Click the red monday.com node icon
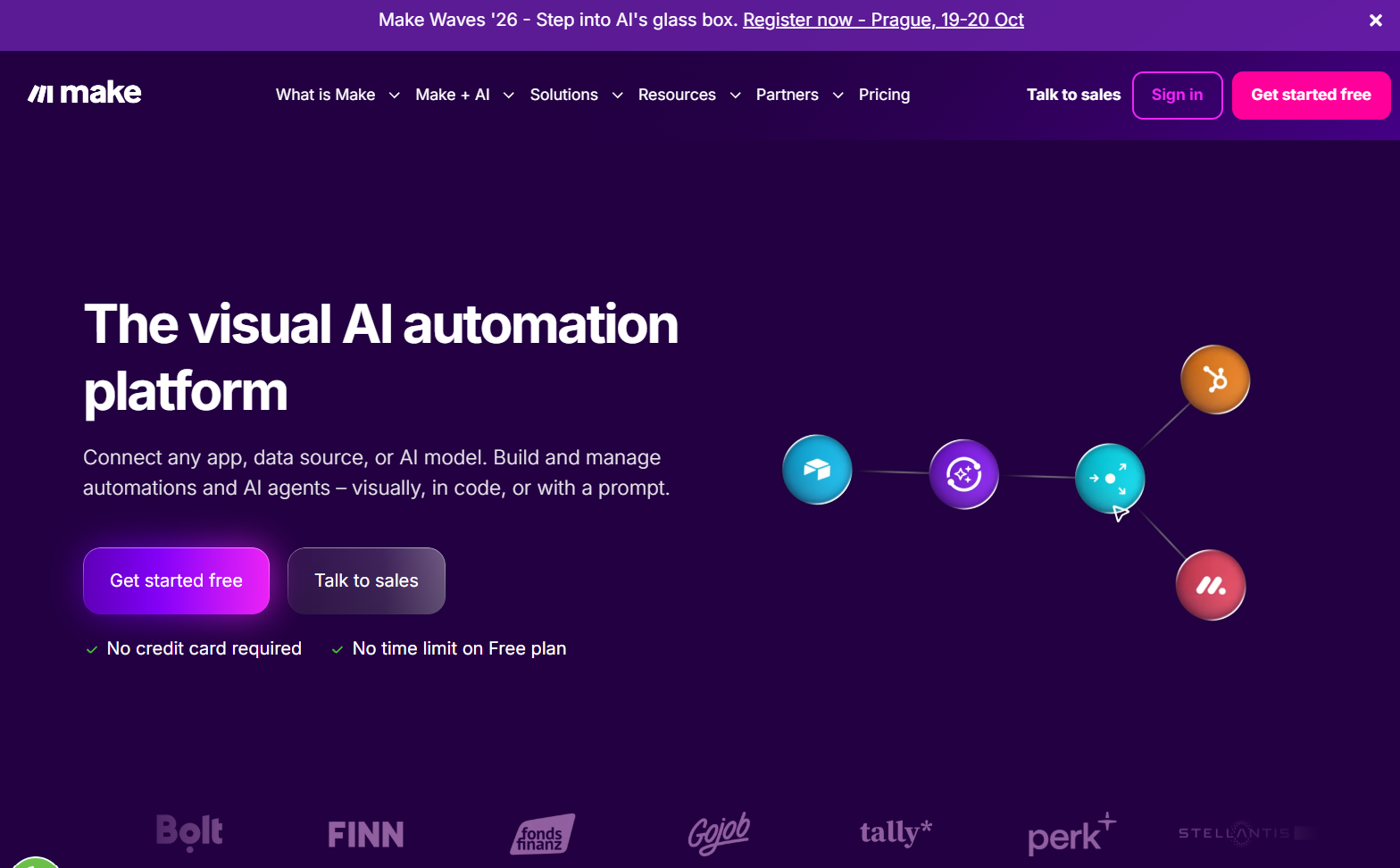The width and height of the screenshot is (1400, 868). pyautogui.click(x=1211, y=585)
